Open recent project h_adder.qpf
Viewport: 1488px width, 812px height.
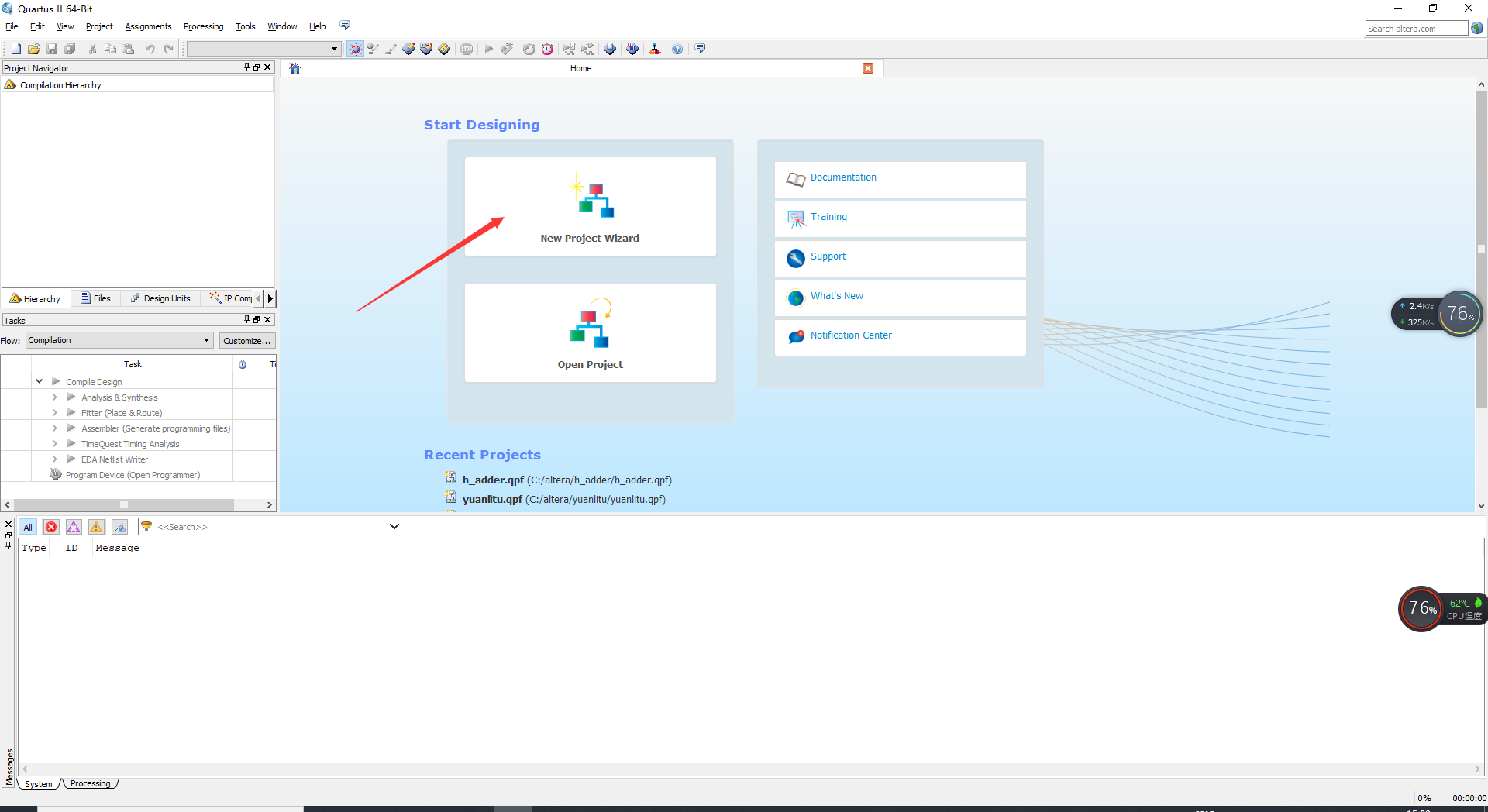click(x=567, y=480)
